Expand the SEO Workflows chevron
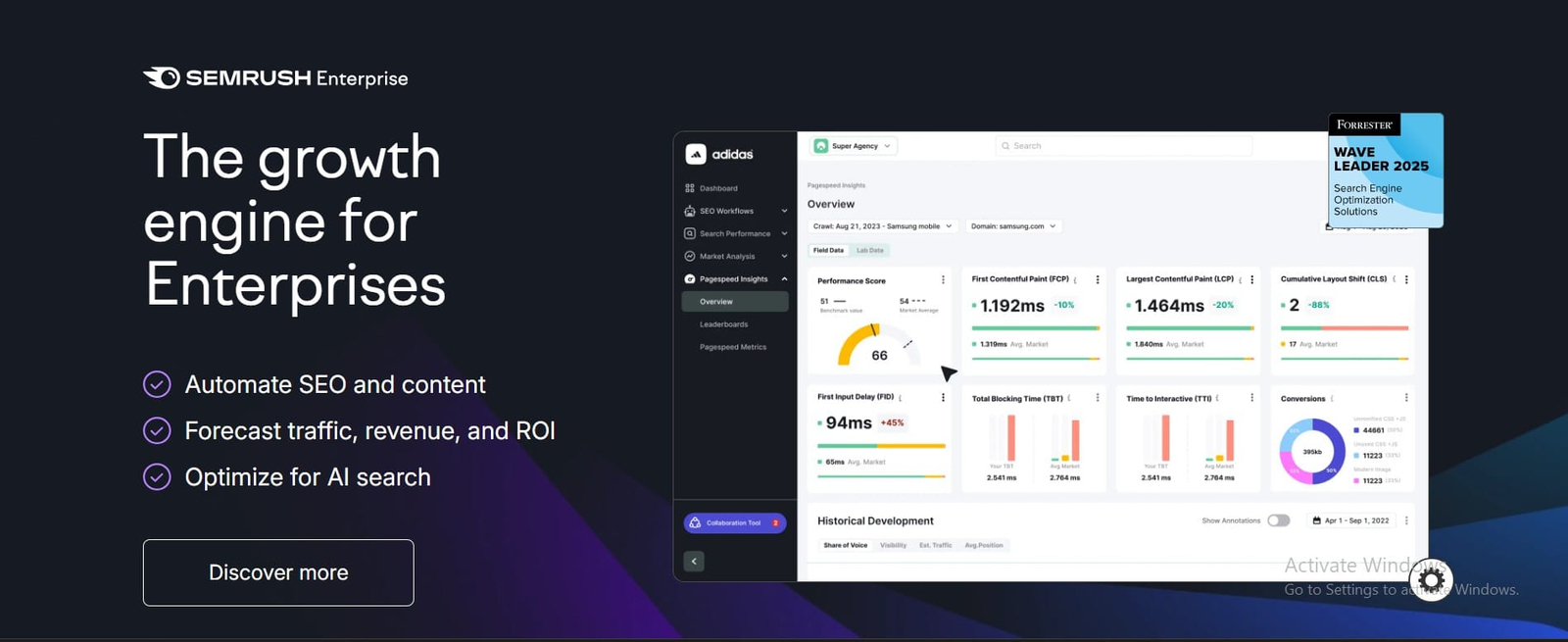This screenshot has height=642, width=1568. [784, 211]
